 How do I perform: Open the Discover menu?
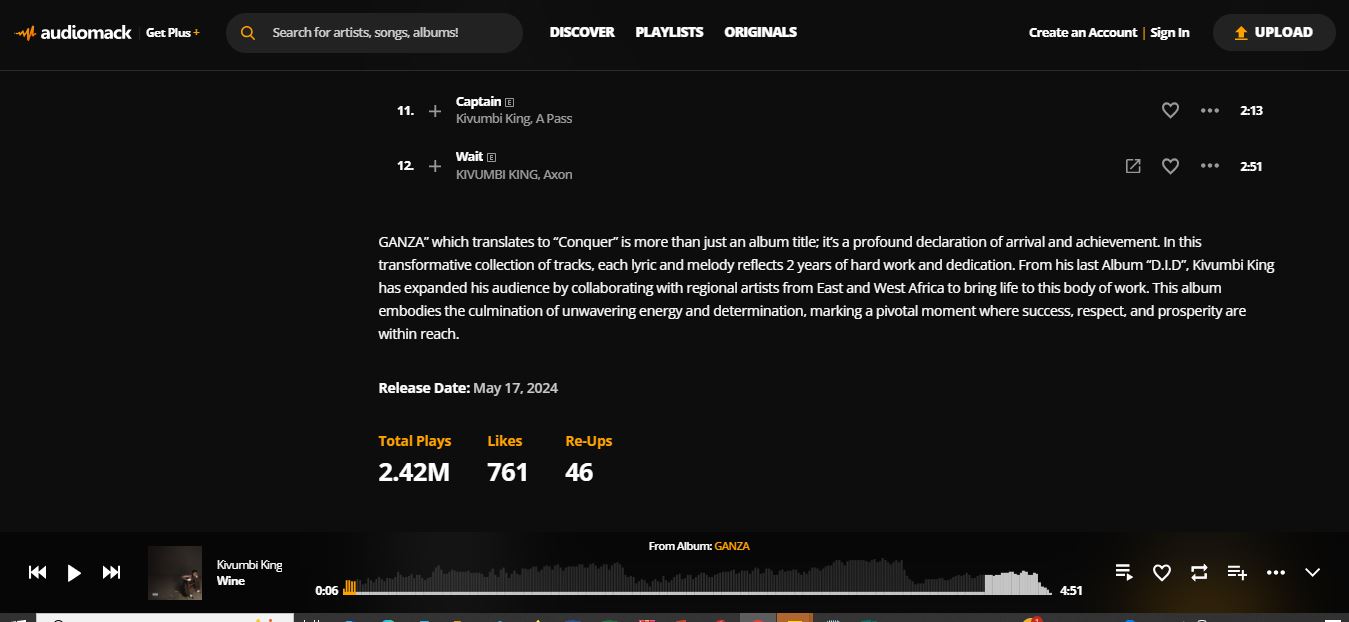point(582,32)
